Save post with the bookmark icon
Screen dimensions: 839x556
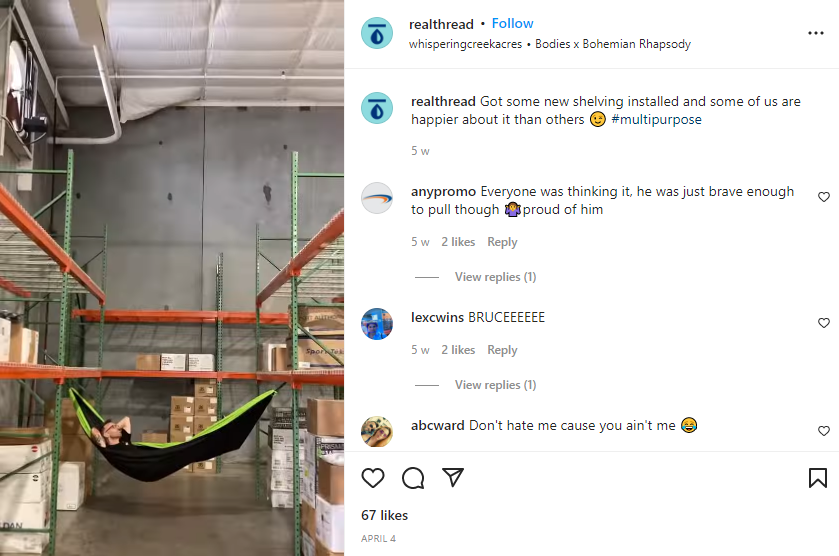tap(818, 478)
